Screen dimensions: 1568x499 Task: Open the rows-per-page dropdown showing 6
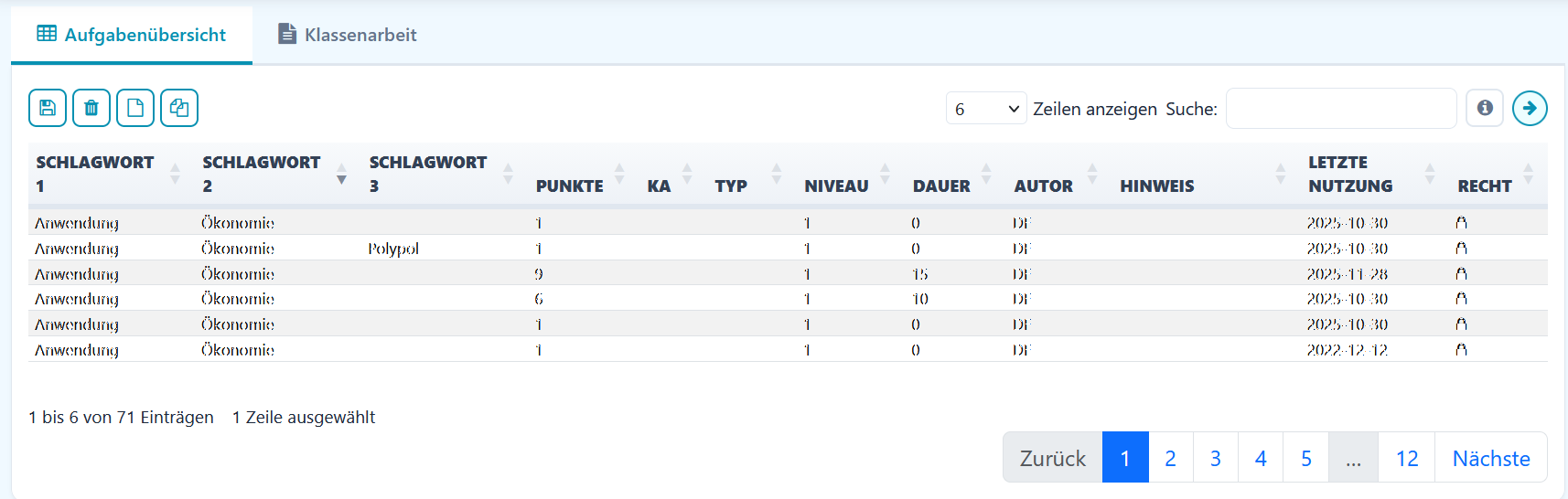click(x=985, y=109)
